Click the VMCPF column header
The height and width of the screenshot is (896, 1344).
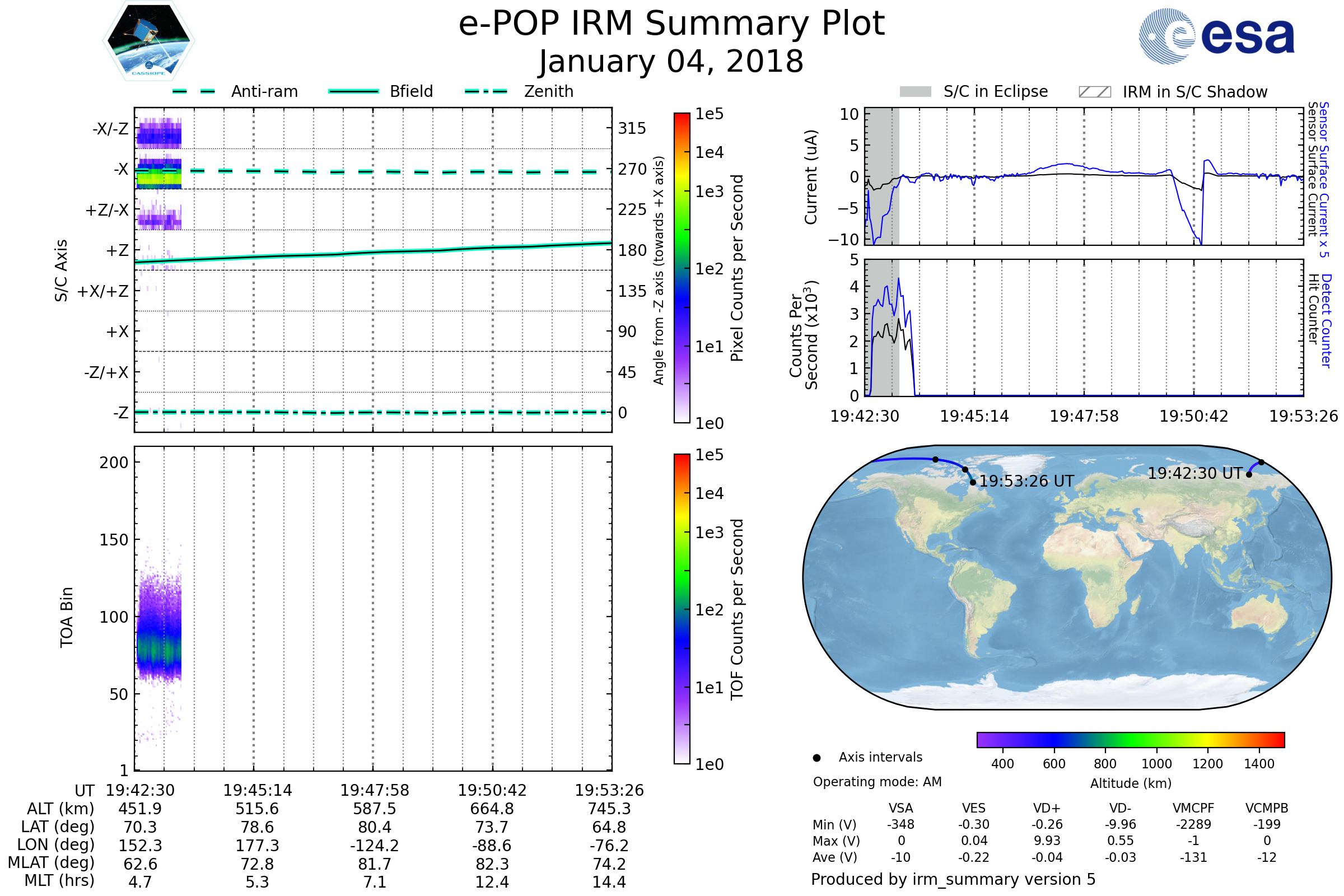(x=1193, y=808)
